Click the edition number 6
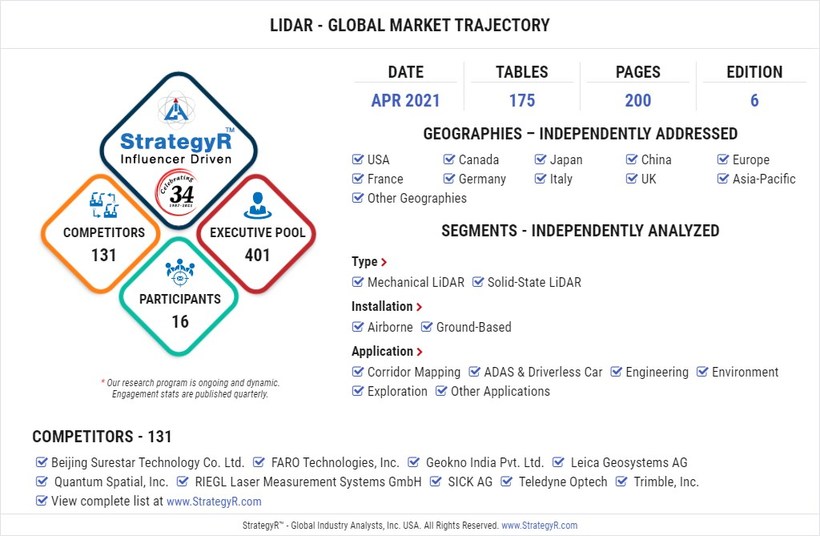This screenshot has height=536, width=820. 754,100
